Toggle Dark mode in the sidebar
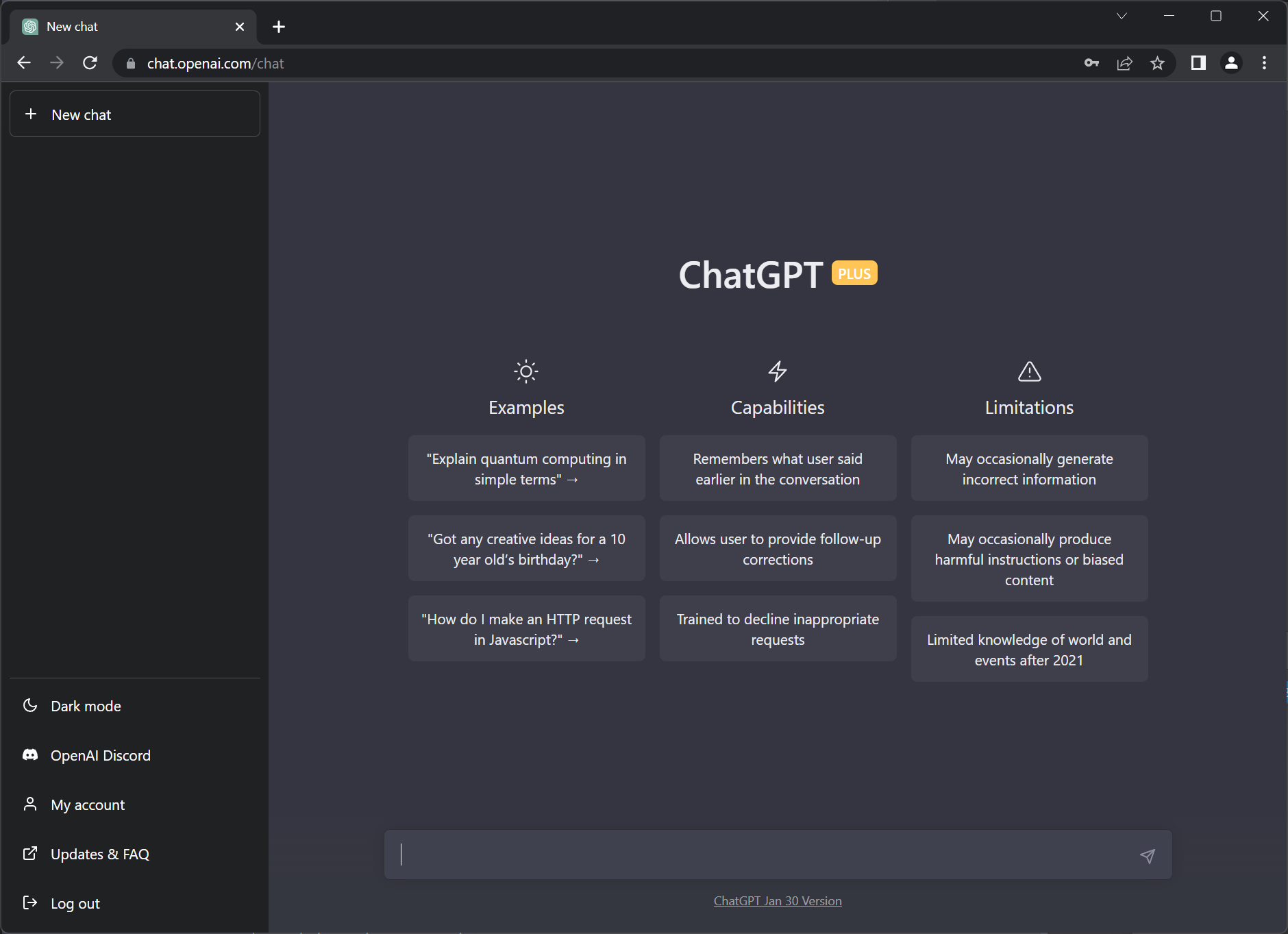The image size is (1288, 934). pos(30,705)
